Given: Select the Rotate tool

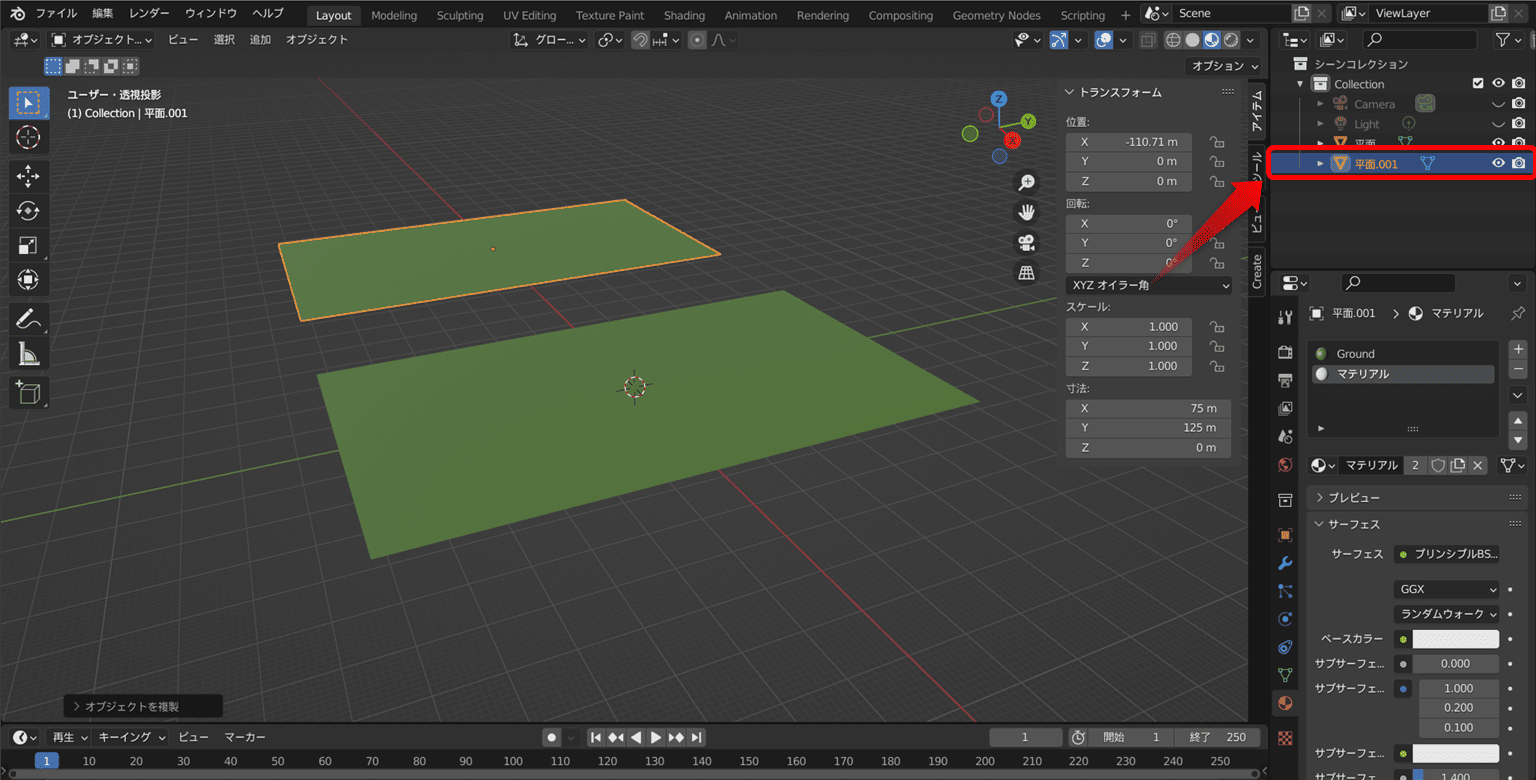Looking at the screenshot, I should (29, 211).
